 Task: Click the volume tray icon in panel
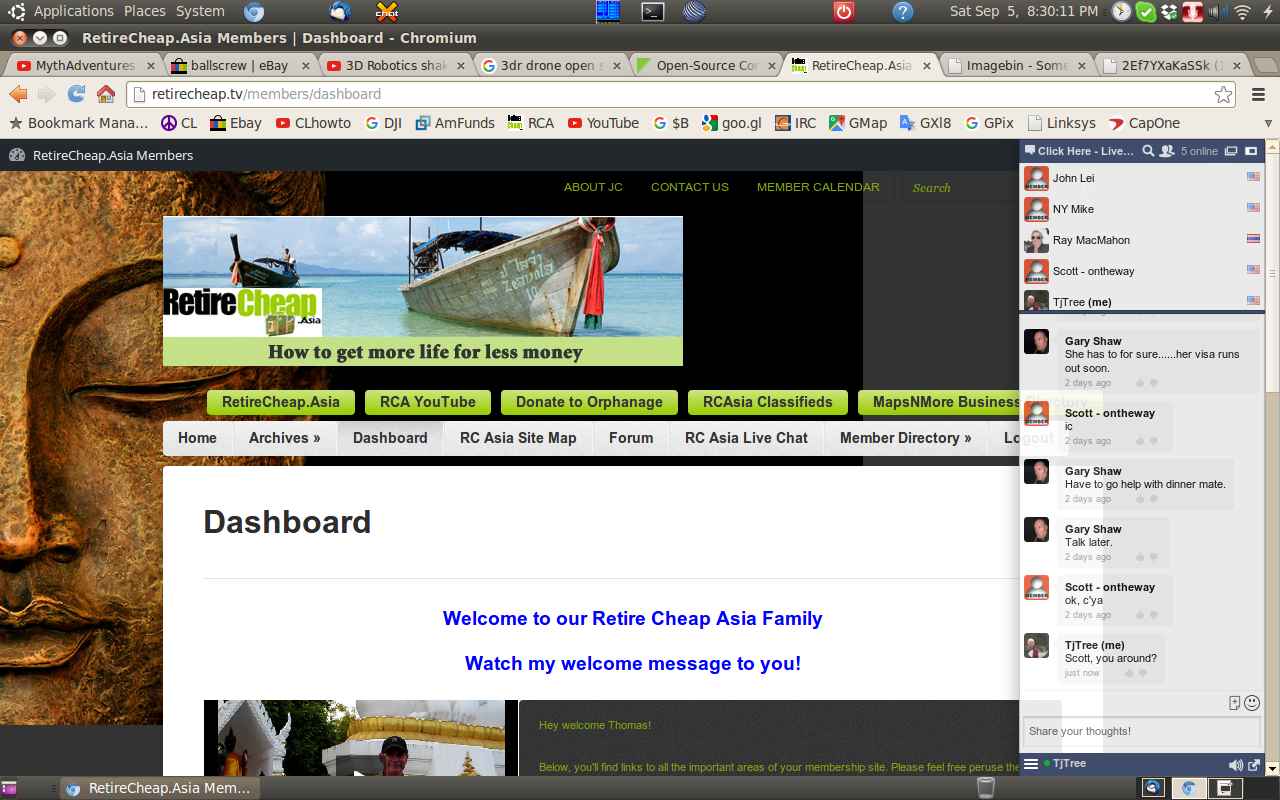click(1217, 12)
